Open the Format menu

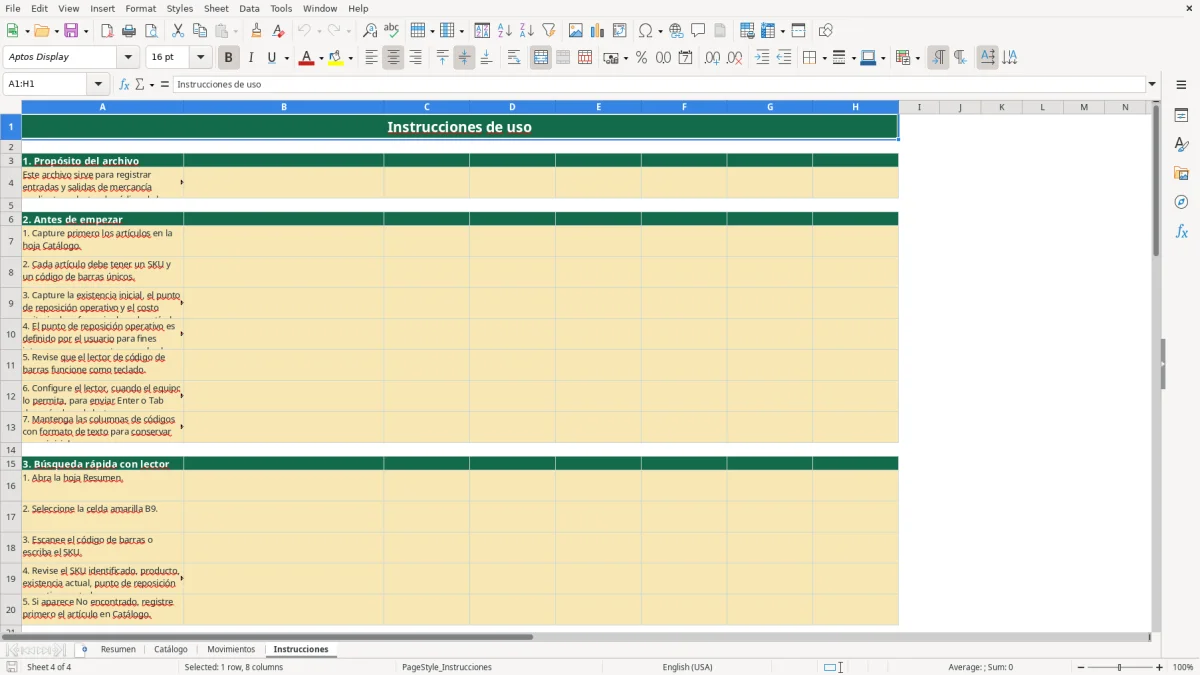click(x=140, y=8)
